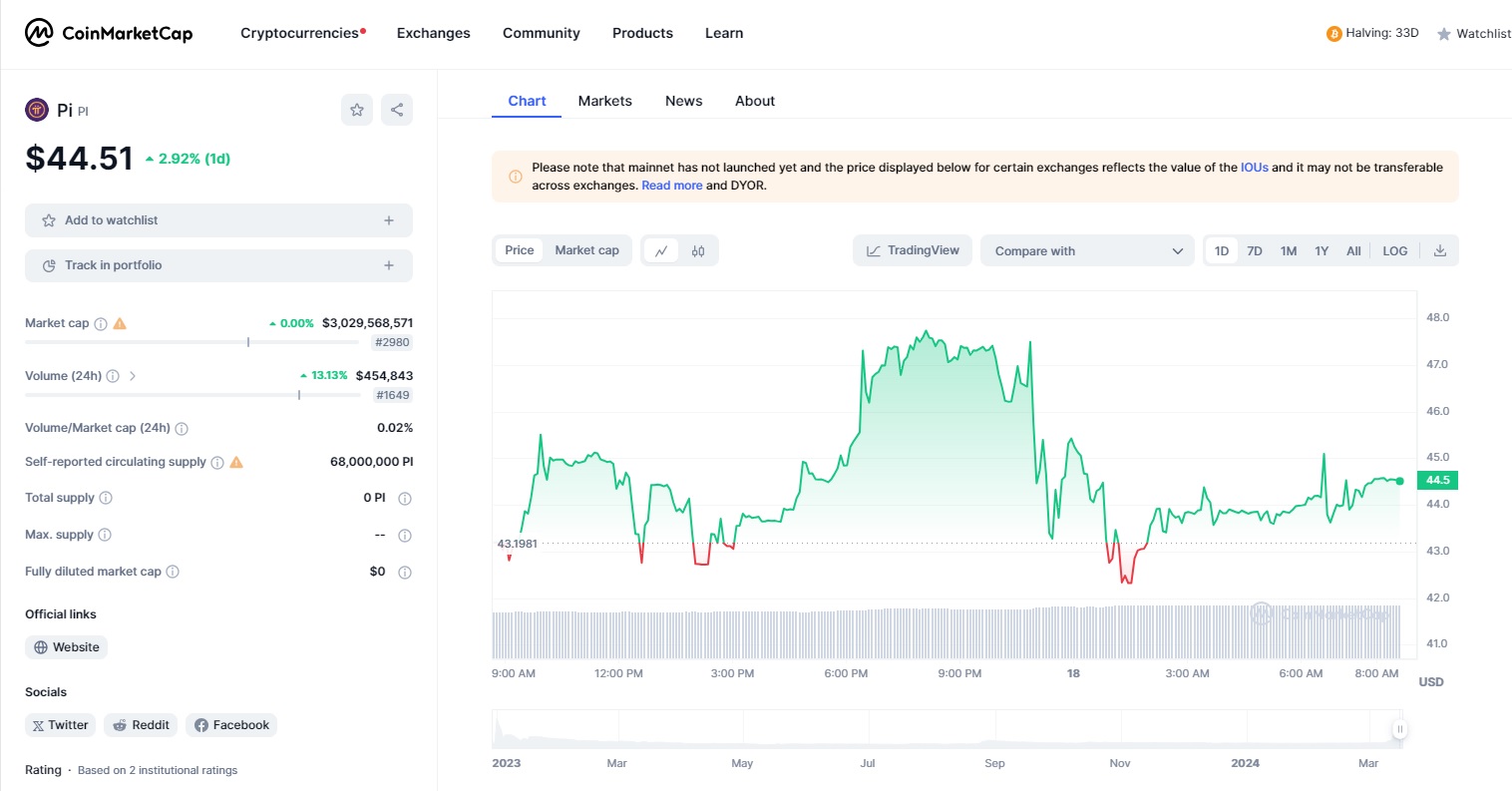Image resolution: width=1512 pixels, height=791 pixels.
Task: Open the Watchlist star in header
Action: click(1444, 34)
